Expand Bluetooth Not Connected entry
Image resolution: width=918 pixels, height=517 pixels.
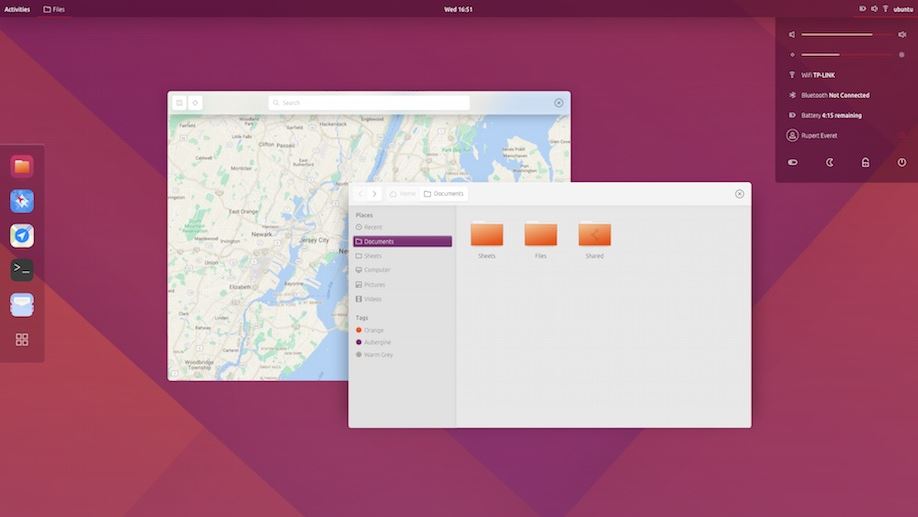[x=834, y=95]
